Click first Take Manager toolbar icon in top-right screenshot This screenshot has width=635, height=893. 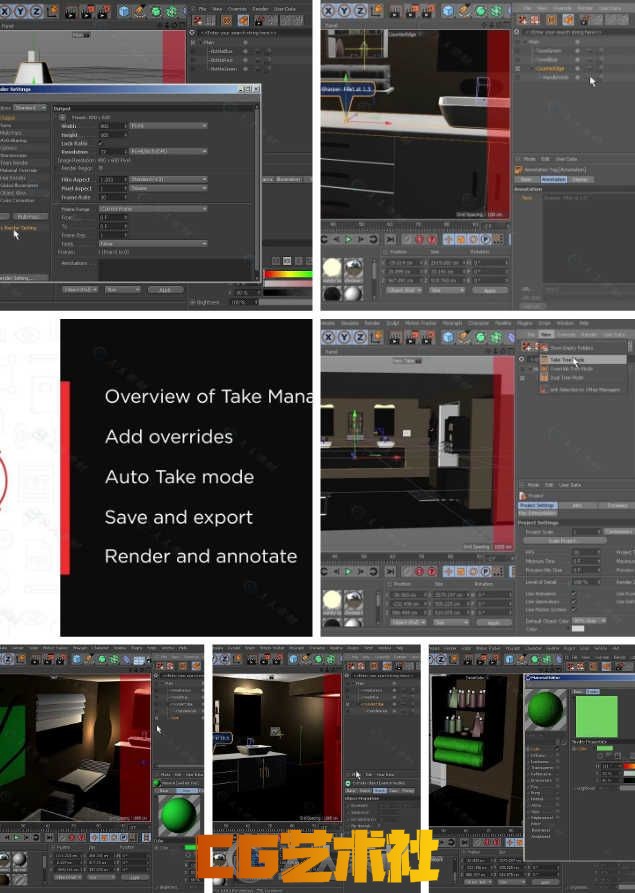click(523, 21)
